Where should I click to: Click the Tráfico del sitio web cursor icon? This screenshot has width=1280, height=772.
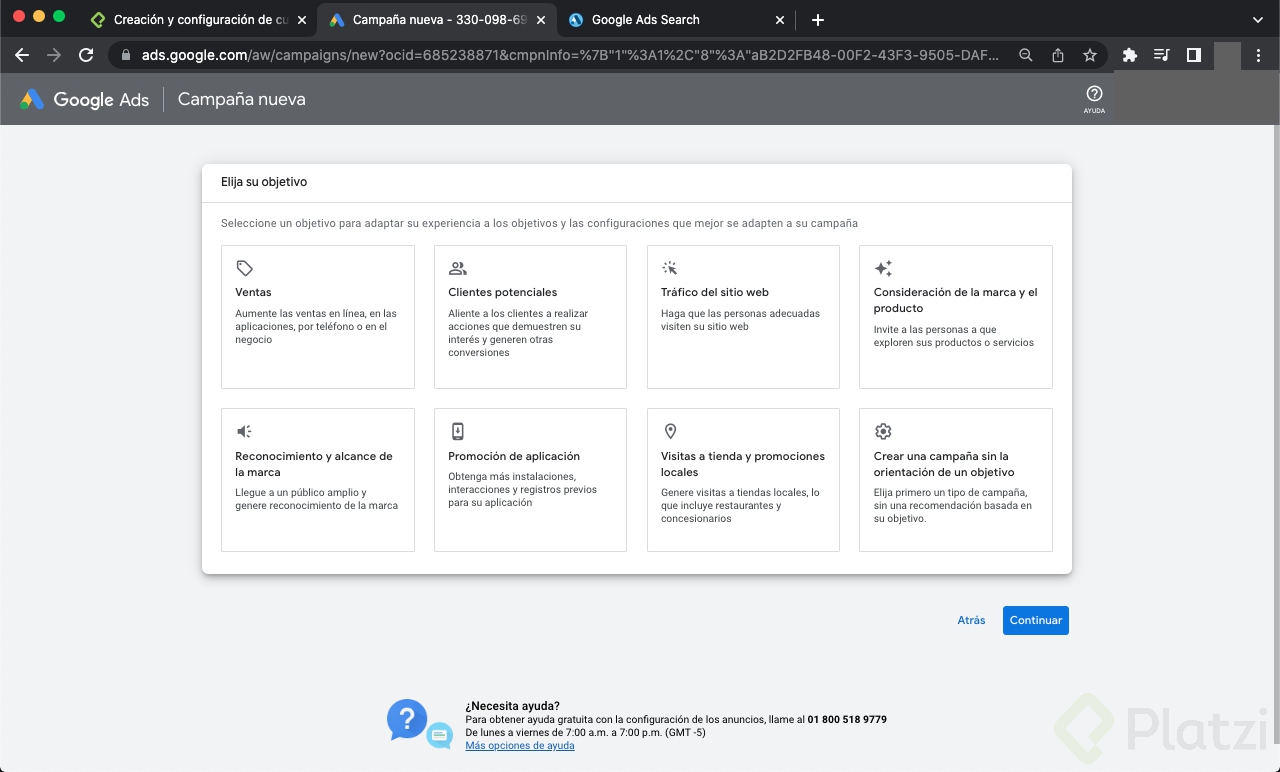pos(670,268)
